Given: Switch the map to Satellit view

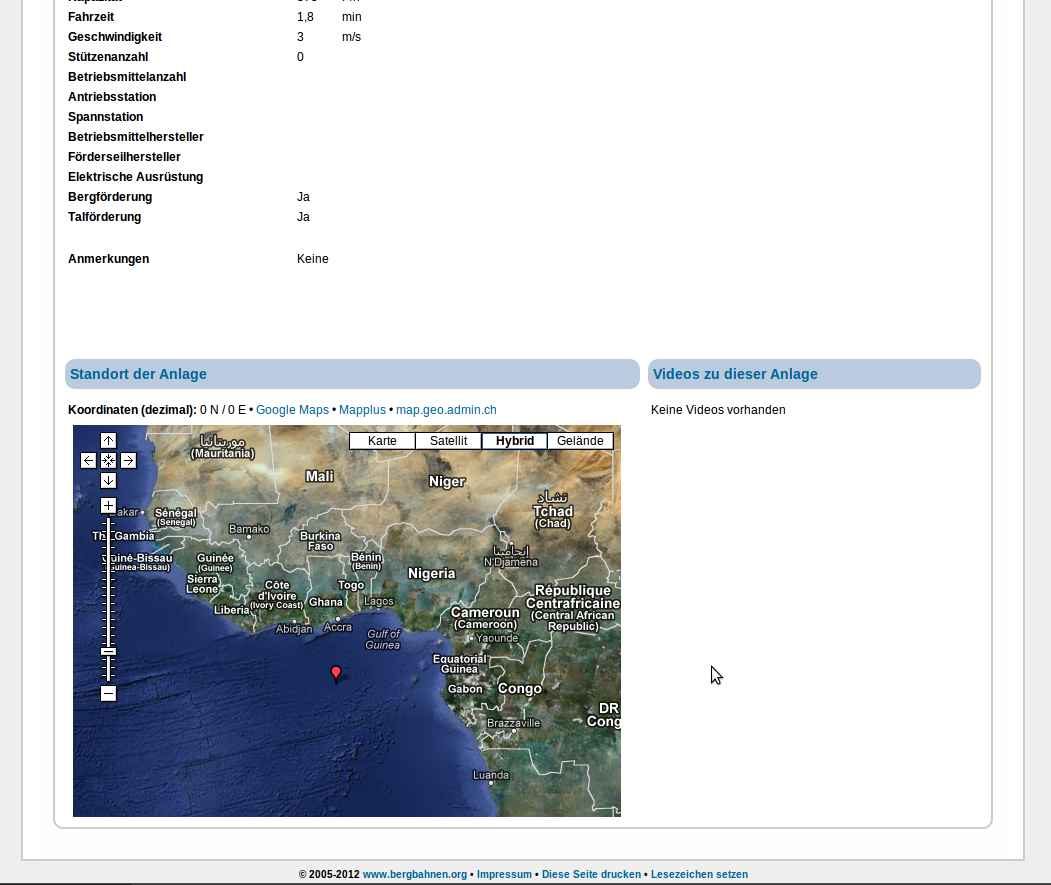Looking at the screenshot, I should [x=448, y=441].
